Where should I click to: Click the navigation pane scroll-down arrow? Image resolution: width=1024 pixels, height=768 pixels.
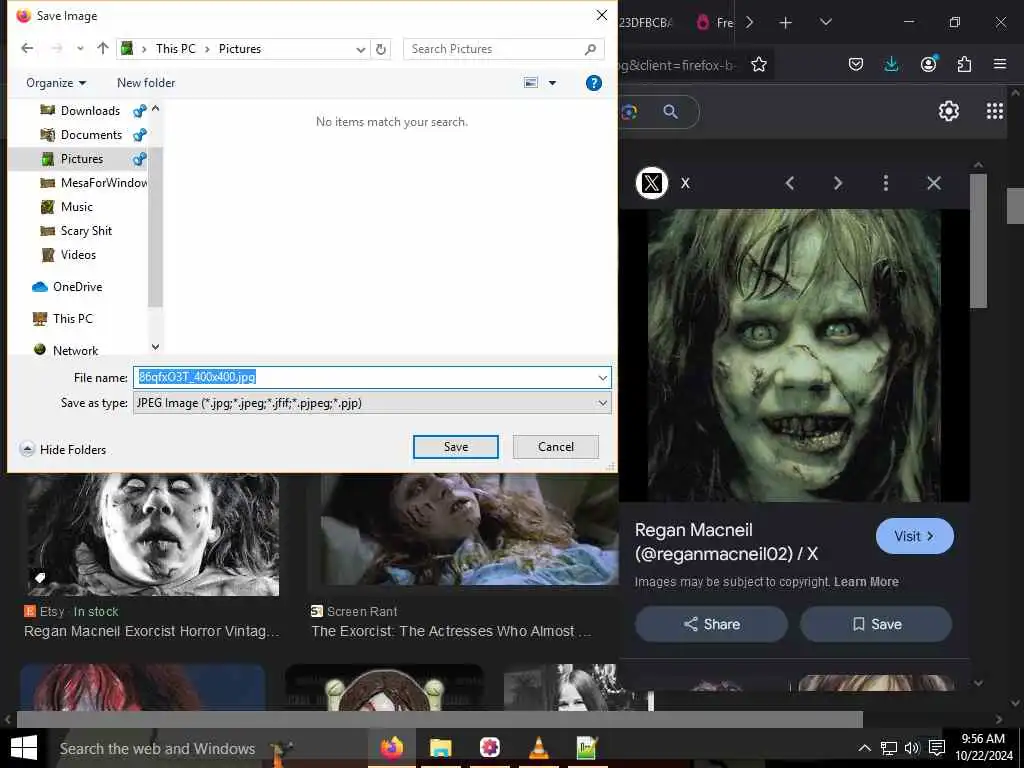tap(155, 347)
